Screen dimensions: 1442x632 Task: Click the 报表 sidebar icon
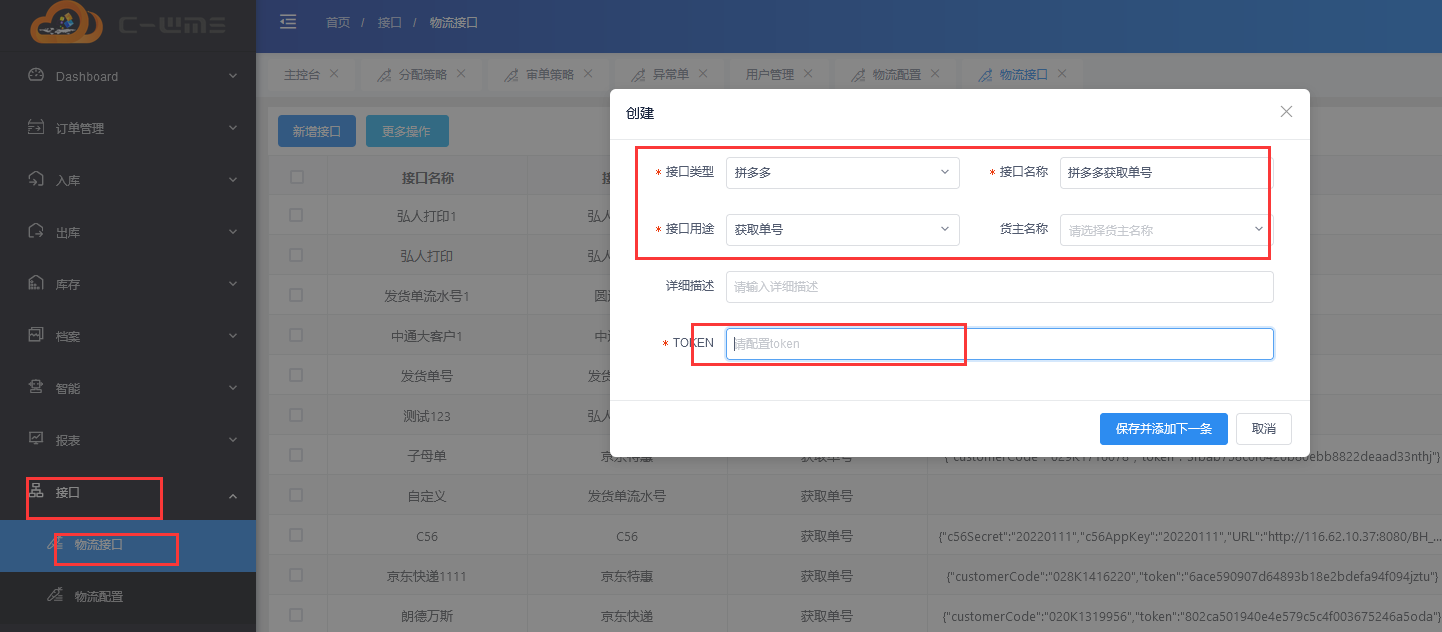coord(36,439)
